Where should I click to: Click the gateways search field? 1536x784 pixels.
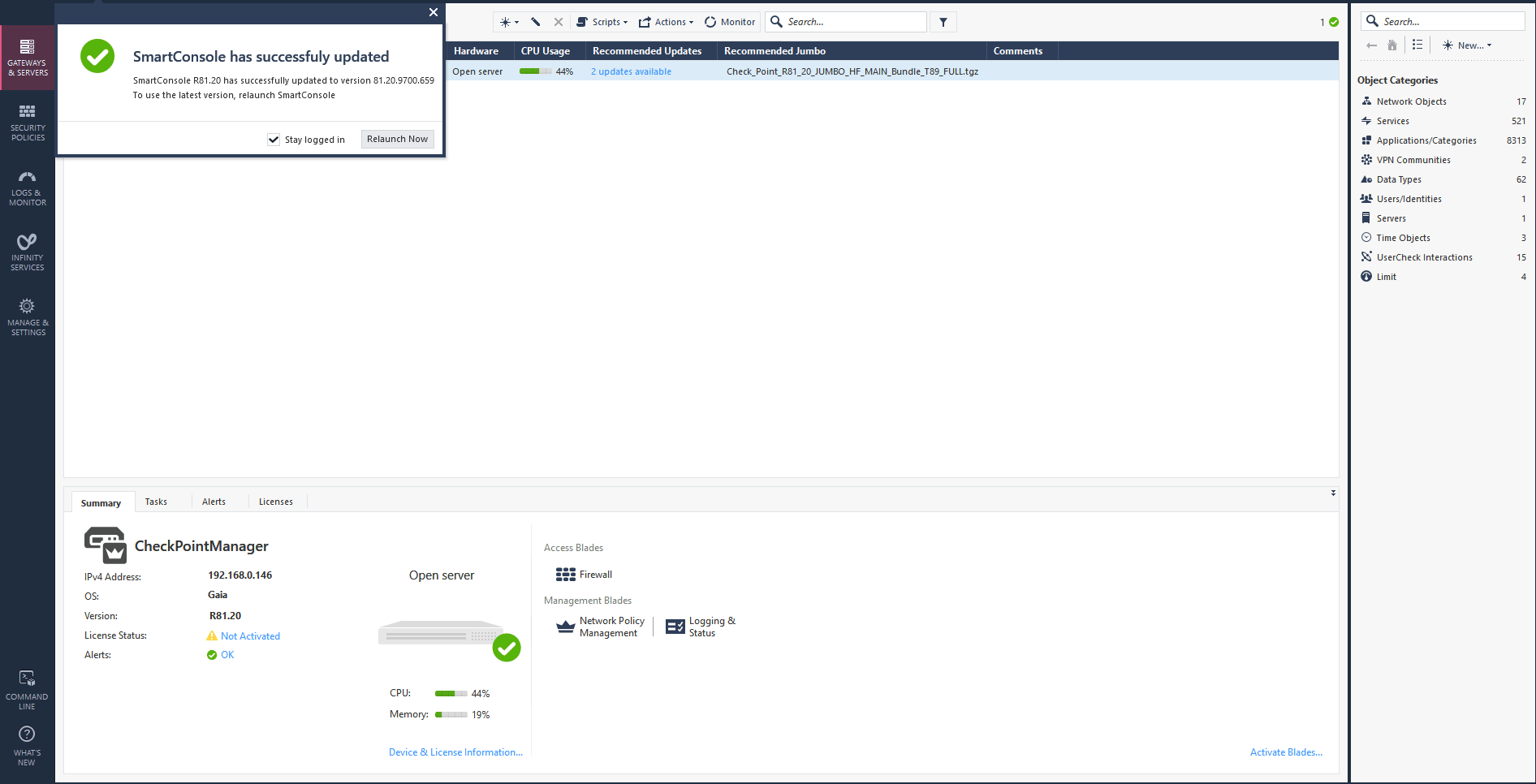pos(852,22)
